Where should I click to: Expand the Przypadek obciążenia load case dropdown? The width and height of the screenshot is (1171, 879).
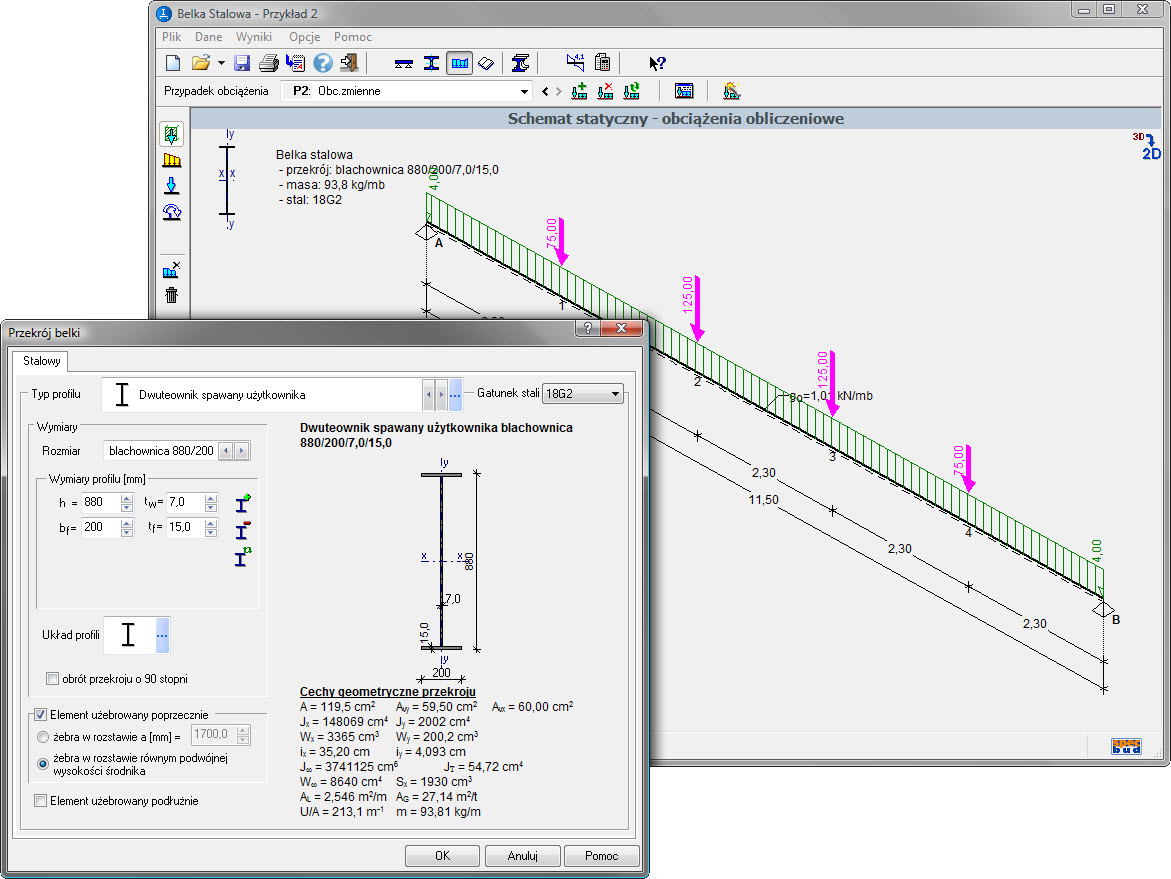point(524,91)
